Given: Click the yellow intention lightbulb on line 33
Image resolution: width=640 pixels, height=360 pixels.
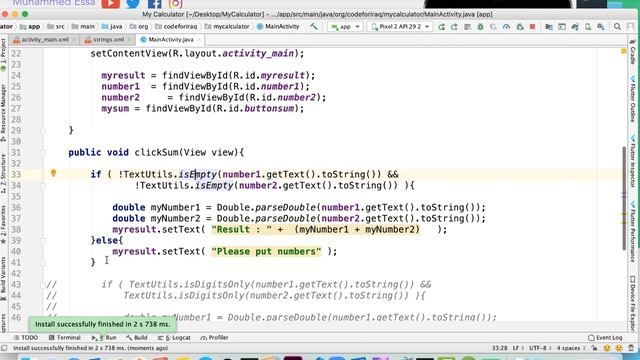Looking at the screenshot, I should 53,173.
